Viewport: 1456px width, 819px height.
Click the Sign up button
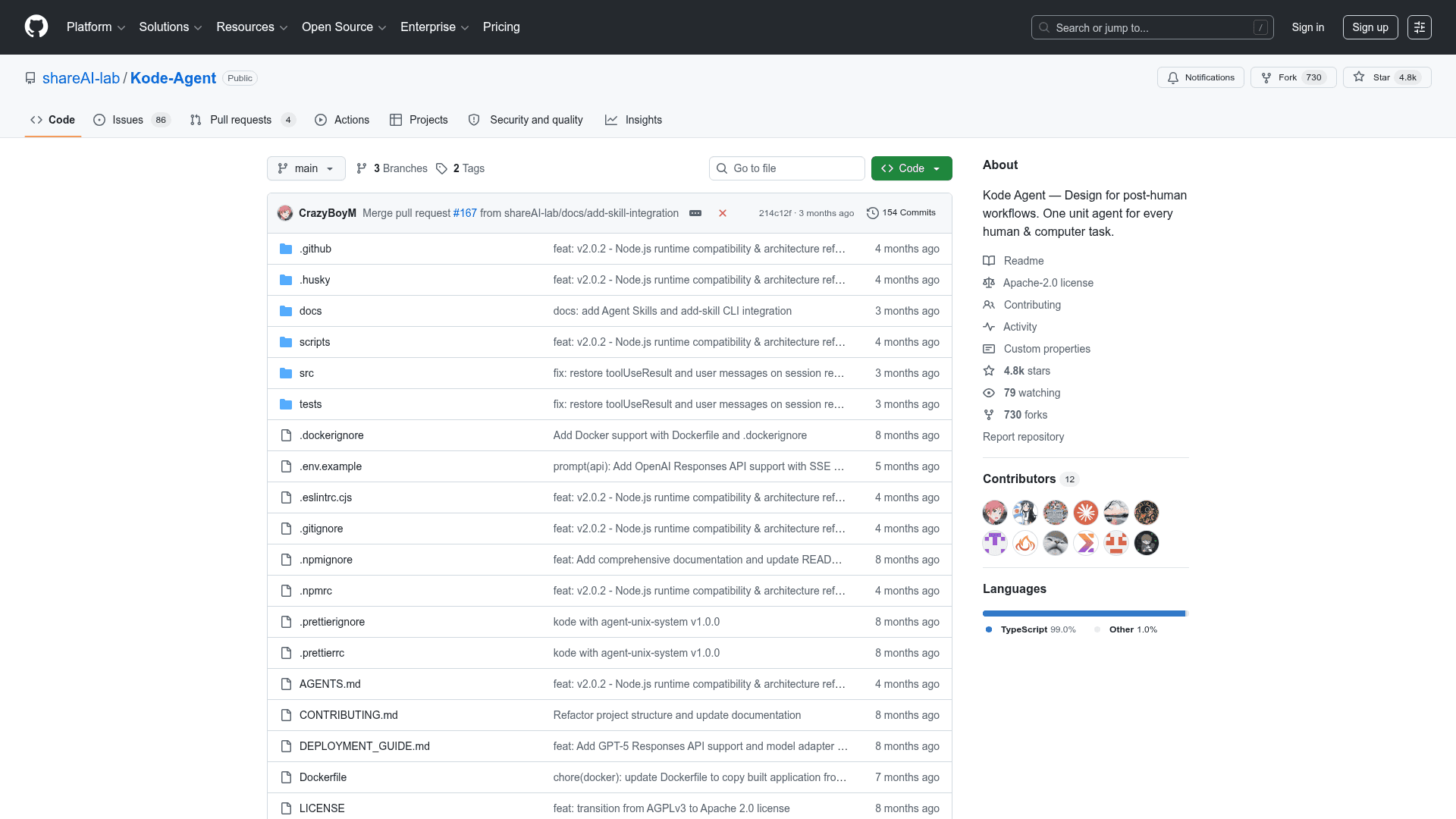click(1370, 27)
